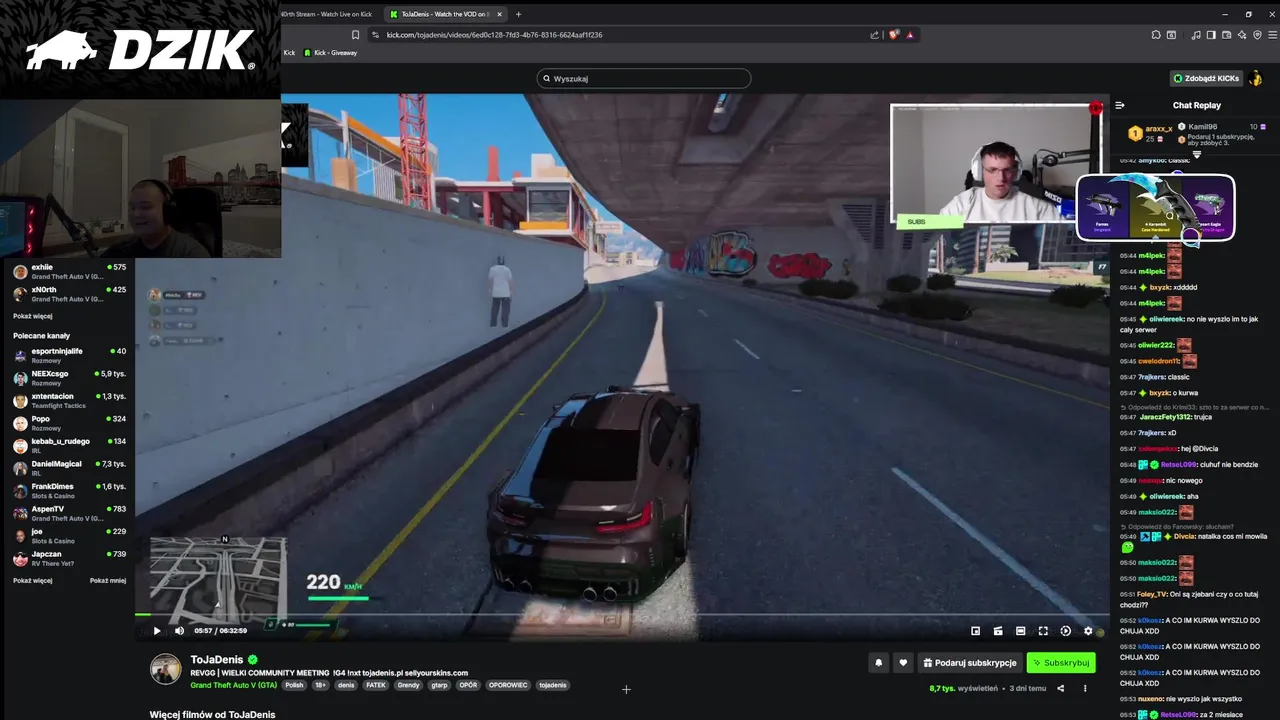
Task: Enable theater mode in the player
Action: pos(1020,631)
